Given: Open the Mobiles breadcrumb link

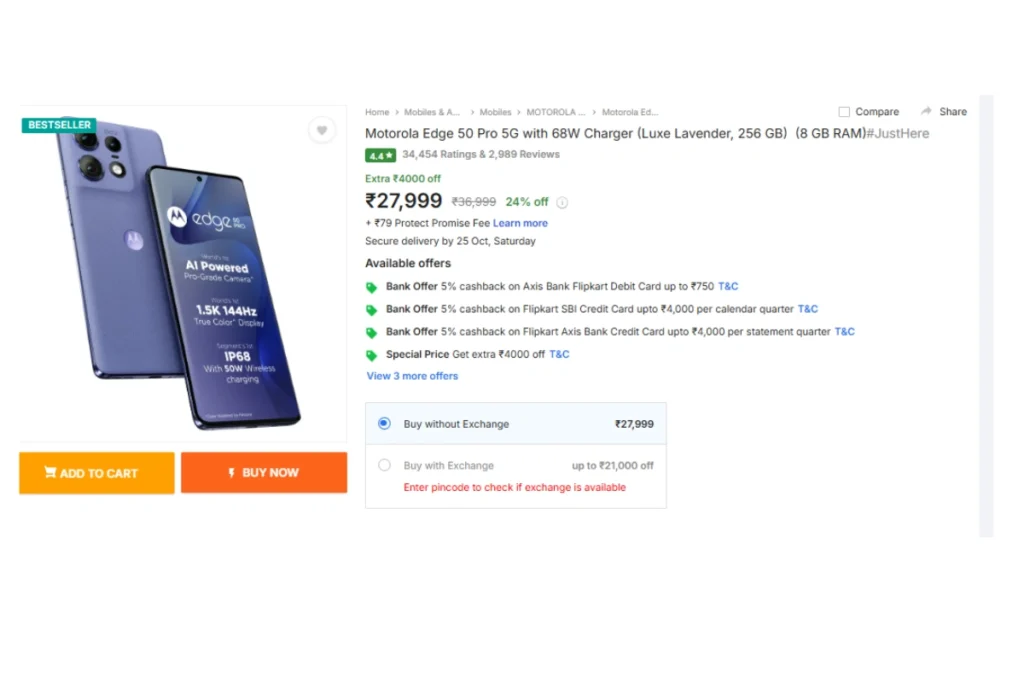Looking at the screenshot, I should coord(495,113).
